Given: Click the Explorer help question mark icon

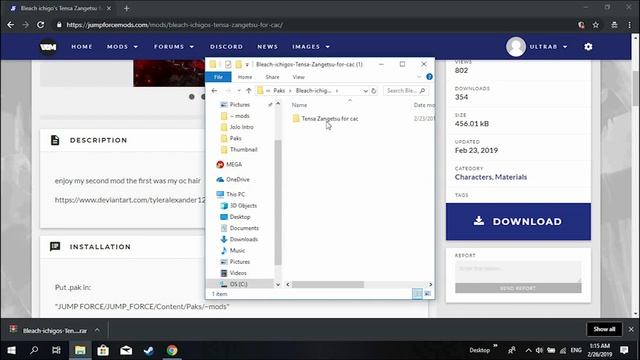Looking at the screenshot, I should 429,77.
